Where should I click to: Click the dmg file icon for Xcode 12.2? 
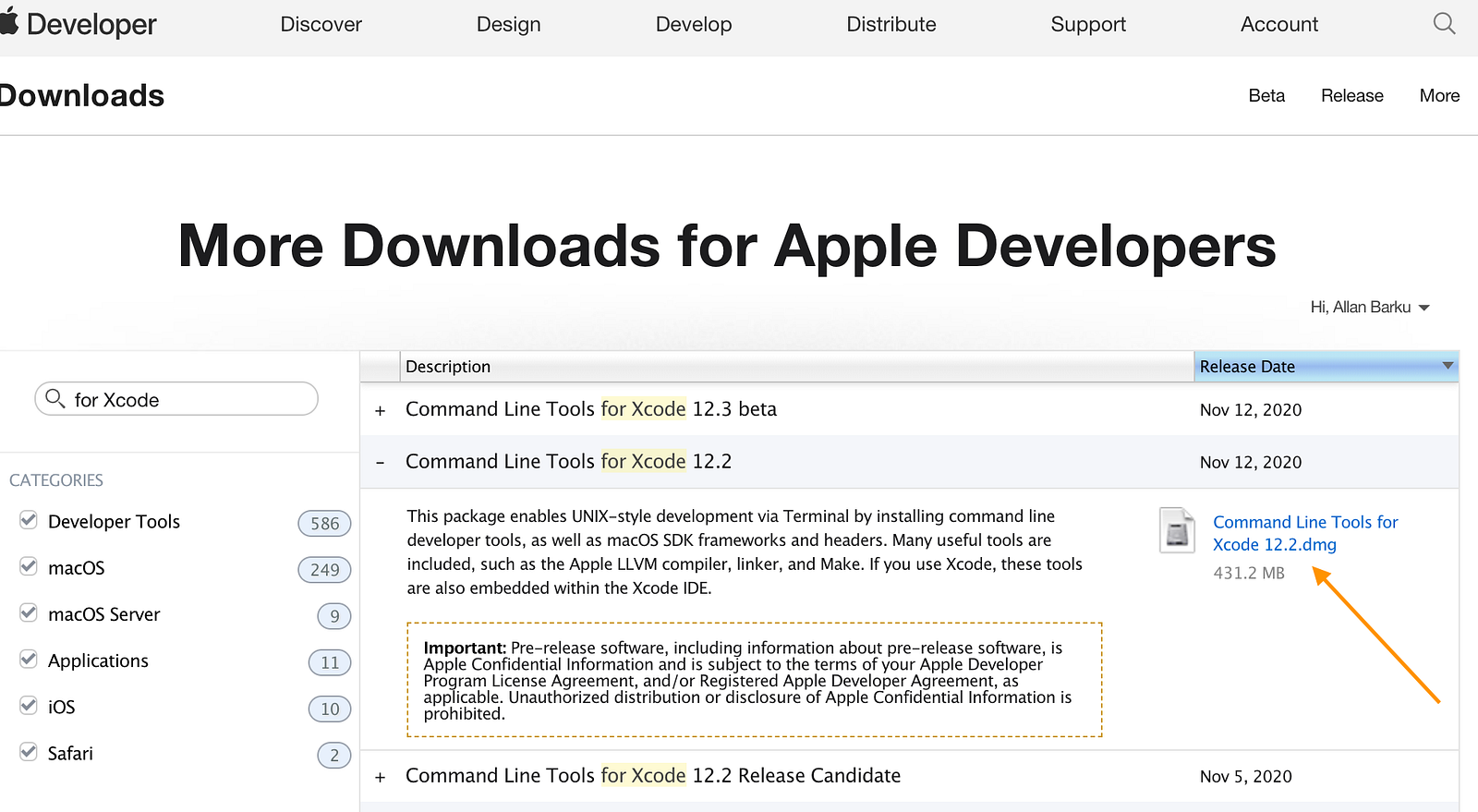1177,530
